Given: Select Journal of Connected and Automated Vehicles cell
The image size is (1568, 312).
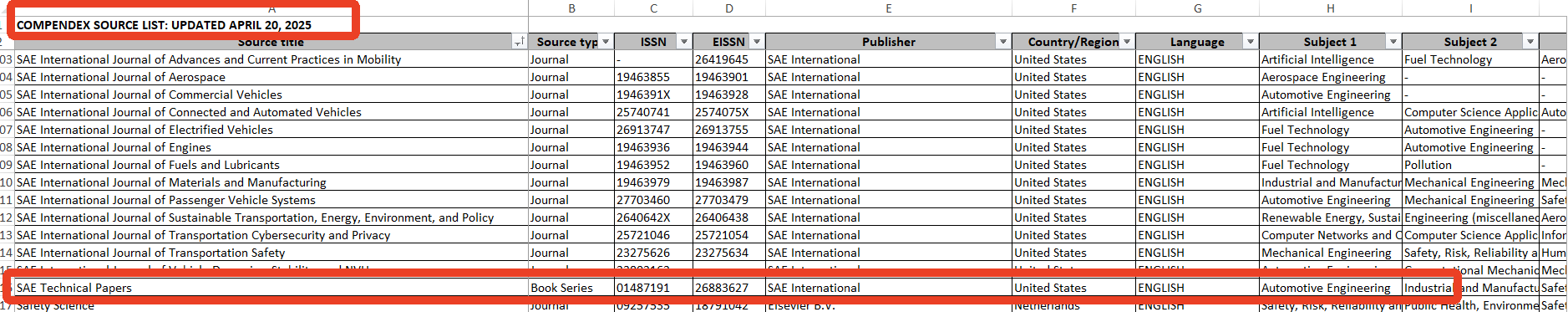Looking at the screenshot, I should click(x=271, y=112).
